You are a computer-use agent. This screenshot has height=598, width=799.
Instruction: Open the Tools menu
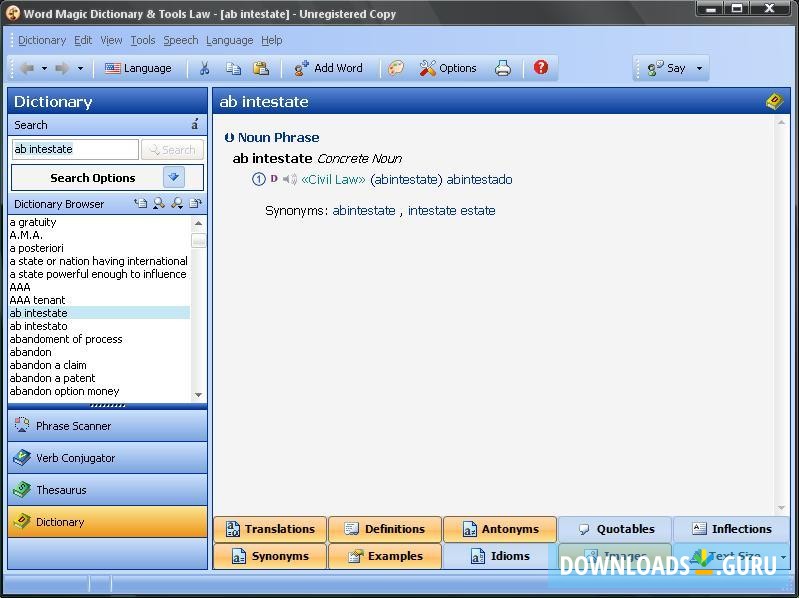pos(143,40)
